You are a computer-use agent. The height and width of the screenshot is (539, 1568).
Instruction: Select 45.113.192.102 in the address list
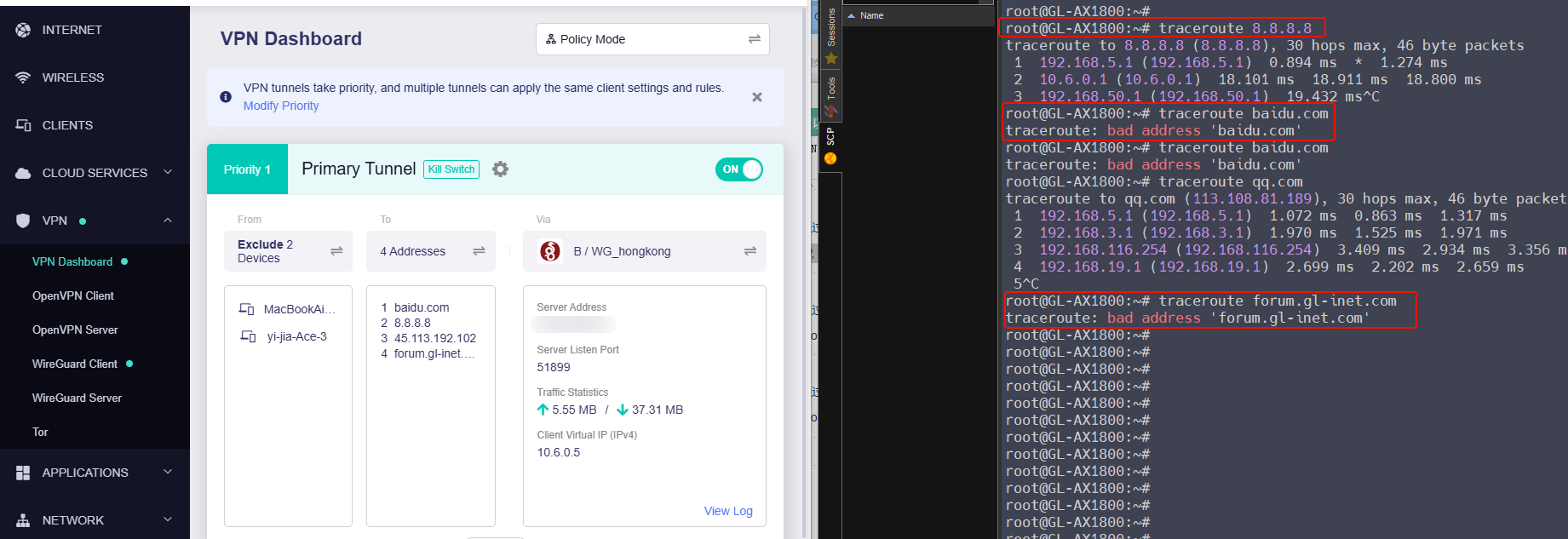point(435,338)
